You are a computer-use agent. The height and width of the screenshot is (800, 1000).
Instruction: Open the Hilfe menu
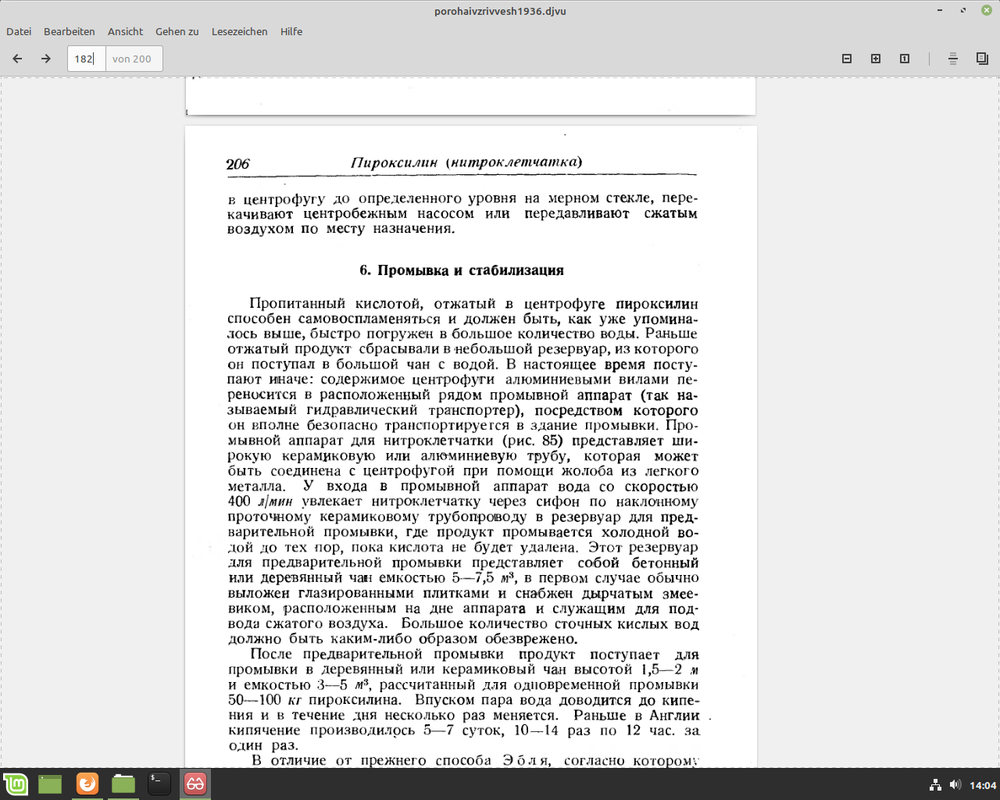tap(291, 31)
